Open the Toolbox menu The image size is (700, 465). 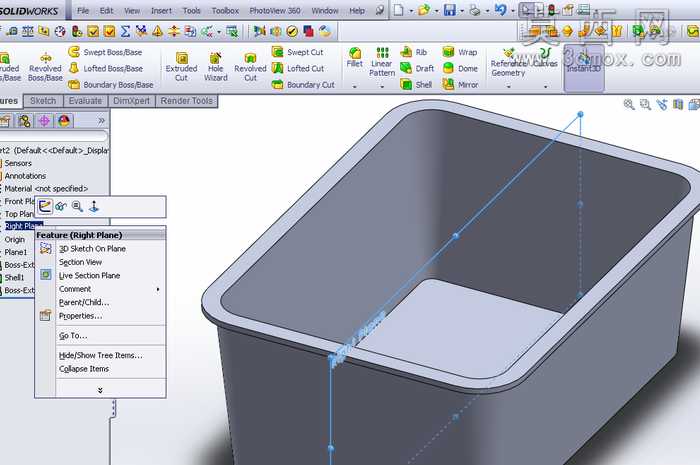click(x=225, y=10)
